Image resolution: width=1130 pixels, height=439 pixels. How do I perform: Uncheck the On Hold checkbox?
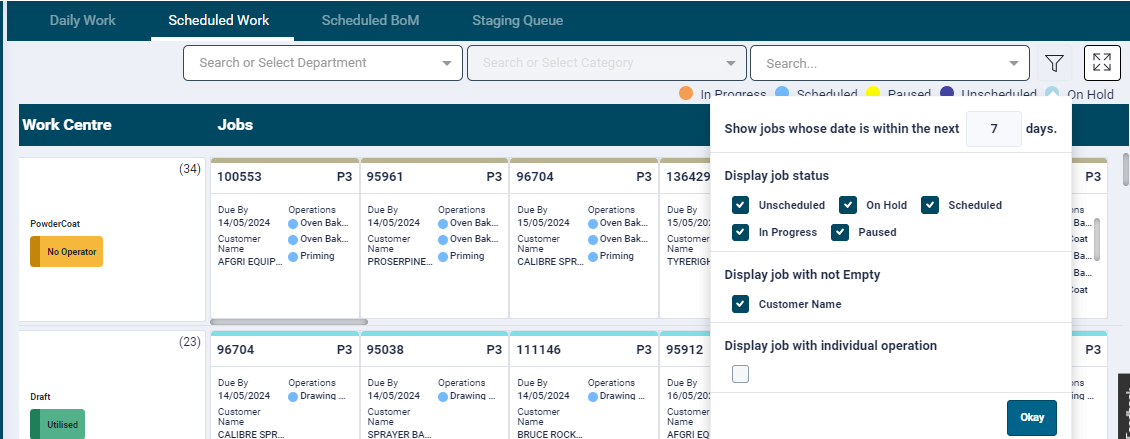(x=848, y=205)
